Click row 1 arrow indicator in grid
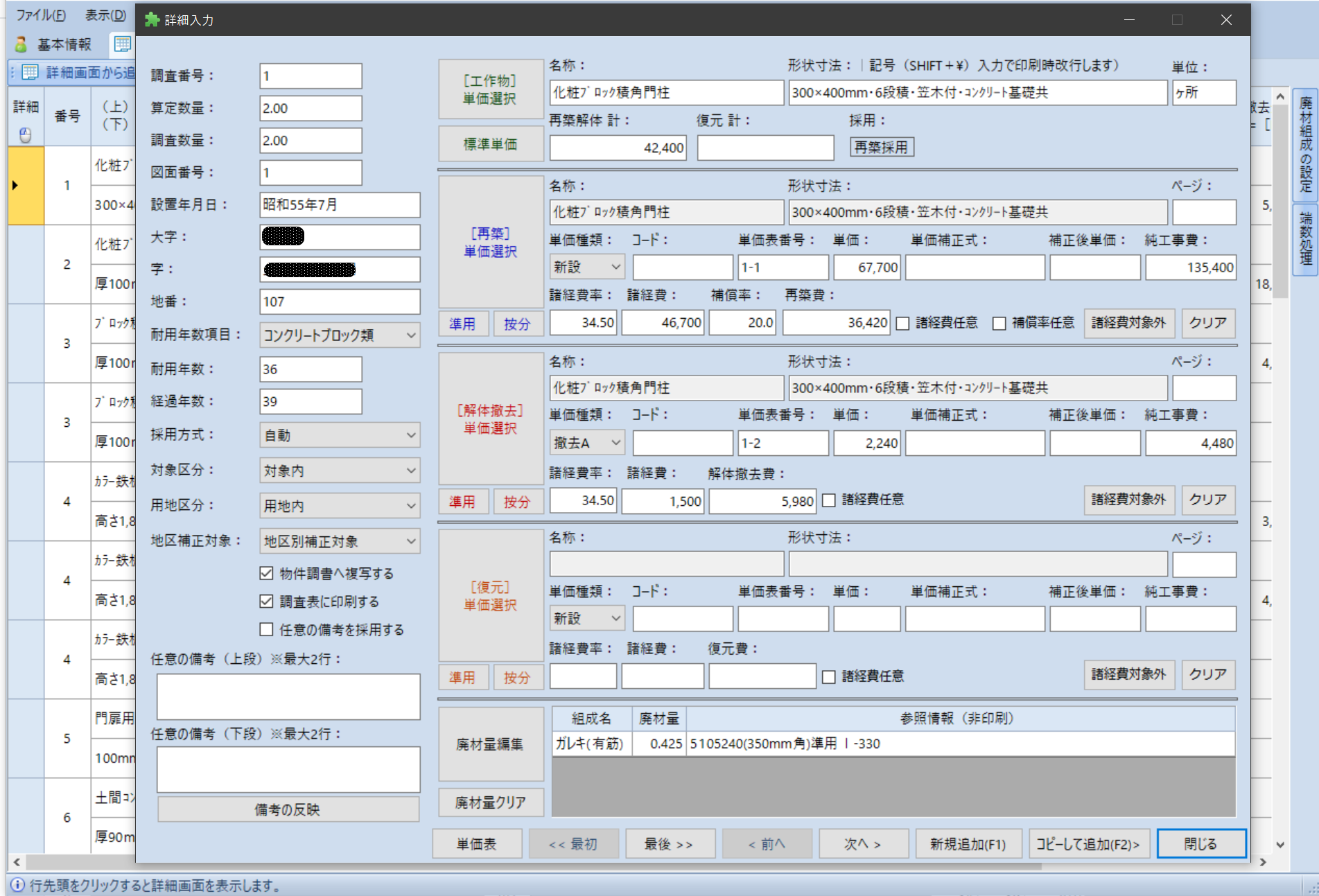This screenshot has height=896, width=1319. pyautogui.click(x=15, y=185)
